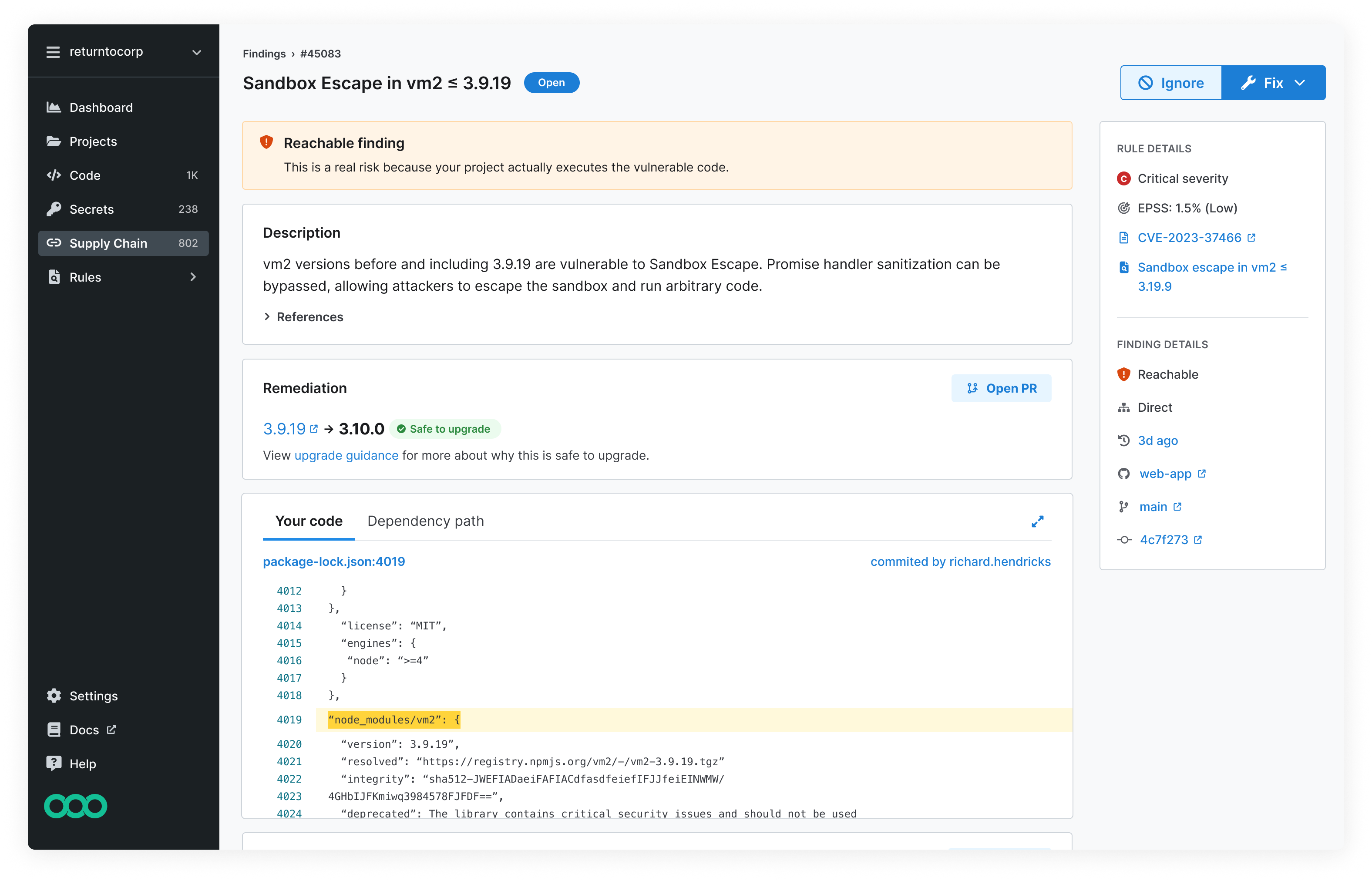
Task: Click the Findings breadcrumb
Action: (x=264, y=54)
